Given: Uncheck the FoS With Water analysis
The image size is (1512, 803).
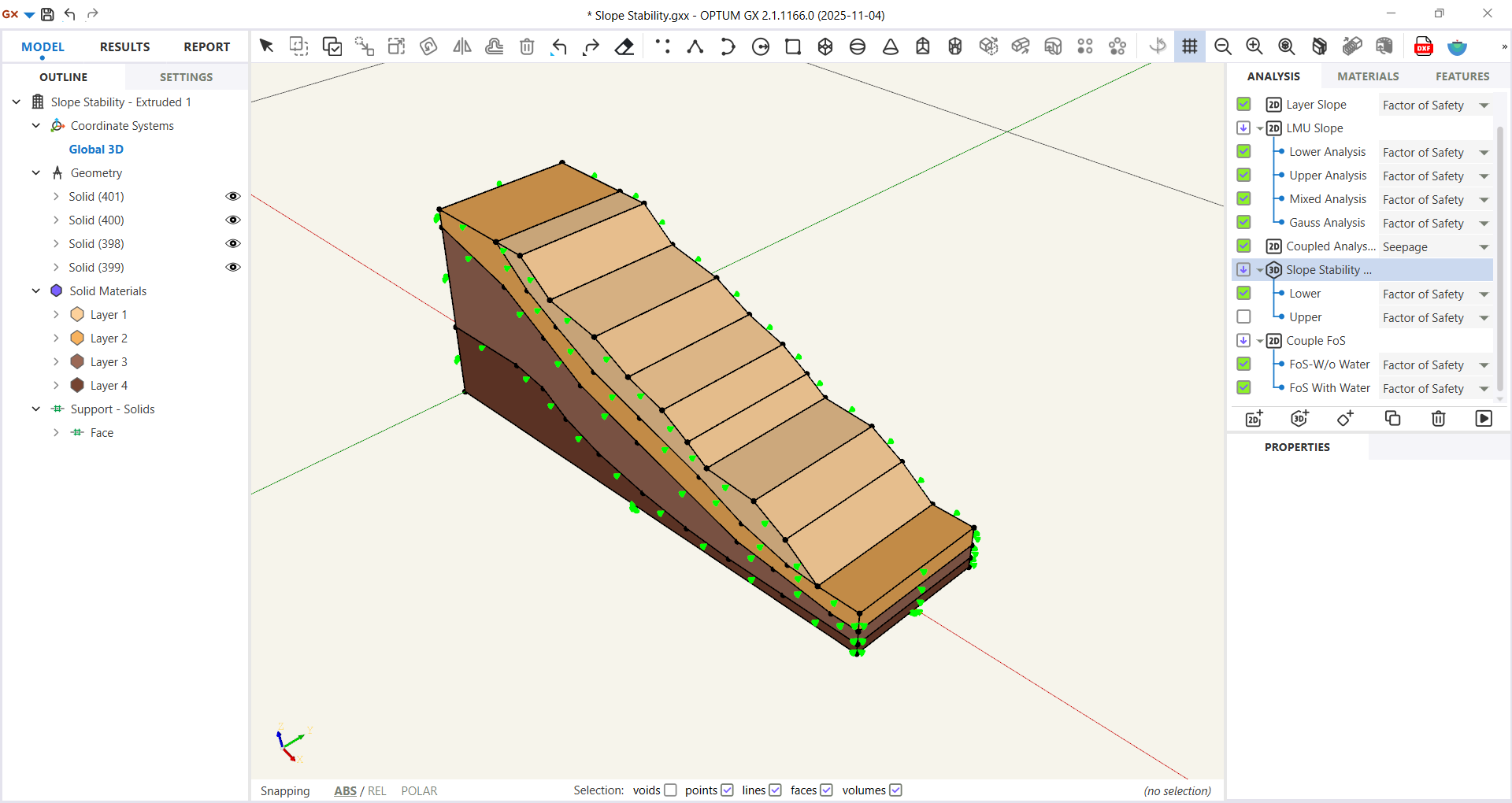Looking at the screenshot, I should (1244, 387).
